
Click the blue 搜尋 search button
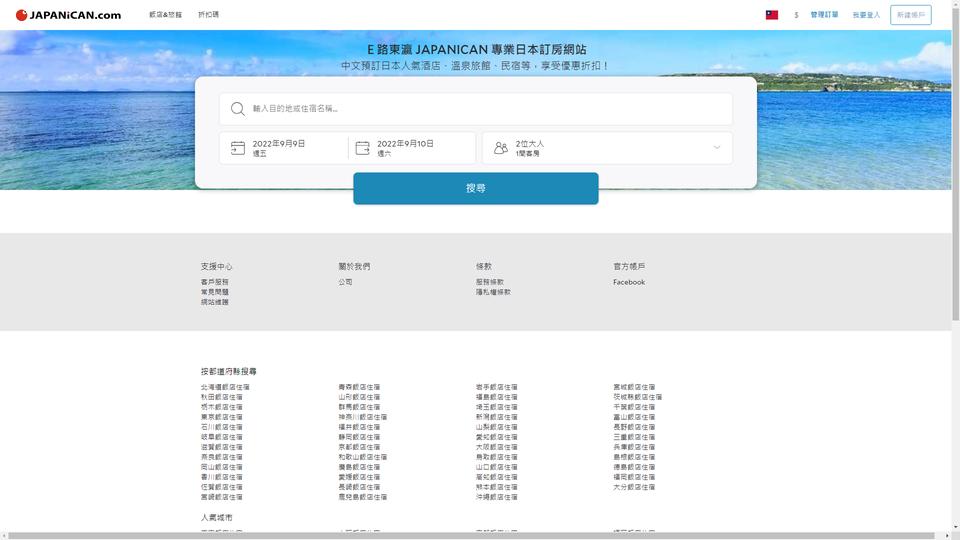pyautogui.click(x=476, y=188)
